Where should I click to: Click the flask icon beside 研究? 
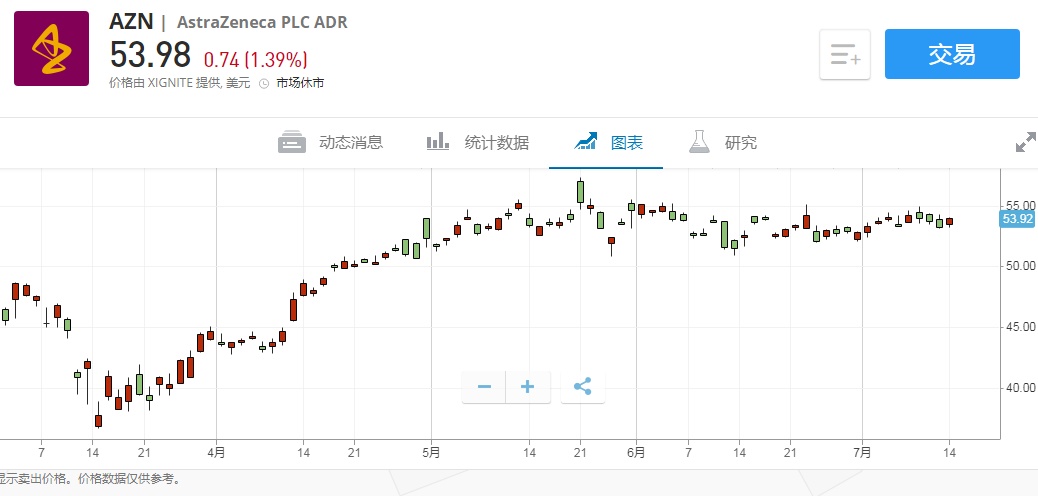(x=699, y=142)
